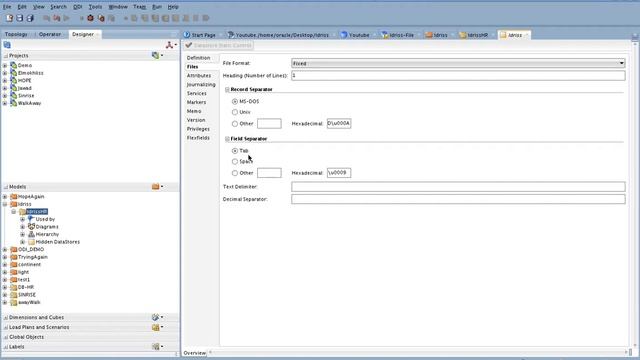Open the Privileges side tab
The image size is (640, 360).
pyautogui.click(x=198, y=129)
